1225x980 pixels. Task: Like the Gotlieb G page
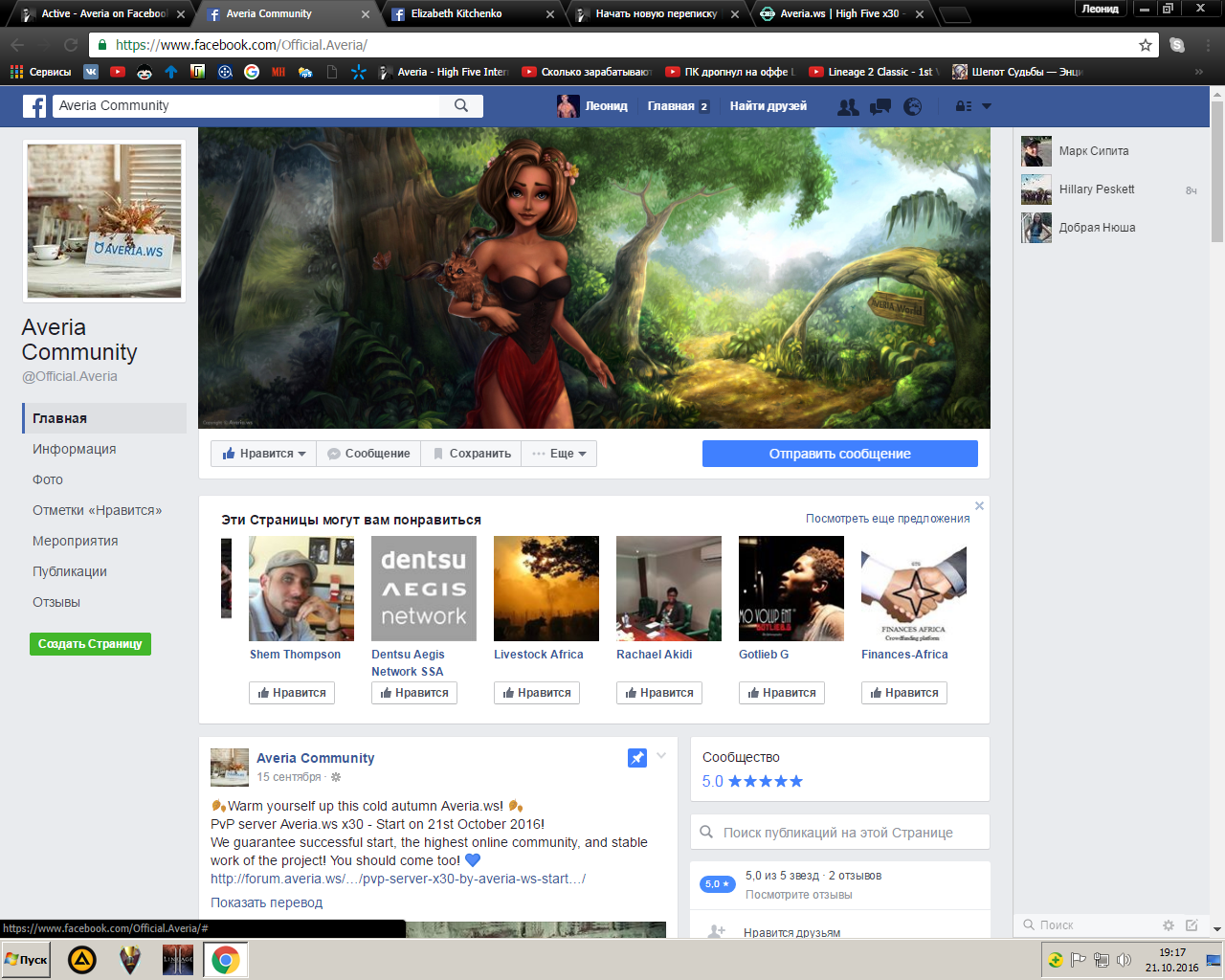(782, 693)
